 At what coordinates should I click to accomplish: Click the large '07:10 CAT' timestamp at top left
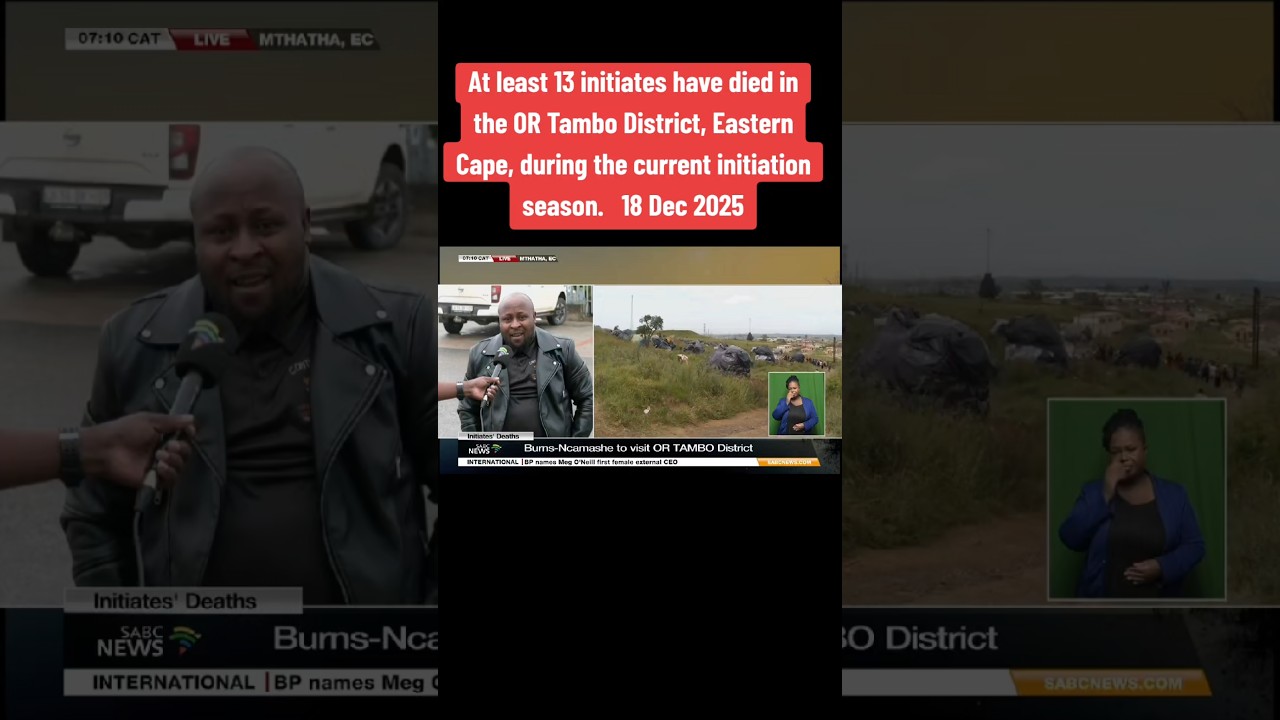click(x=118, y=40)
